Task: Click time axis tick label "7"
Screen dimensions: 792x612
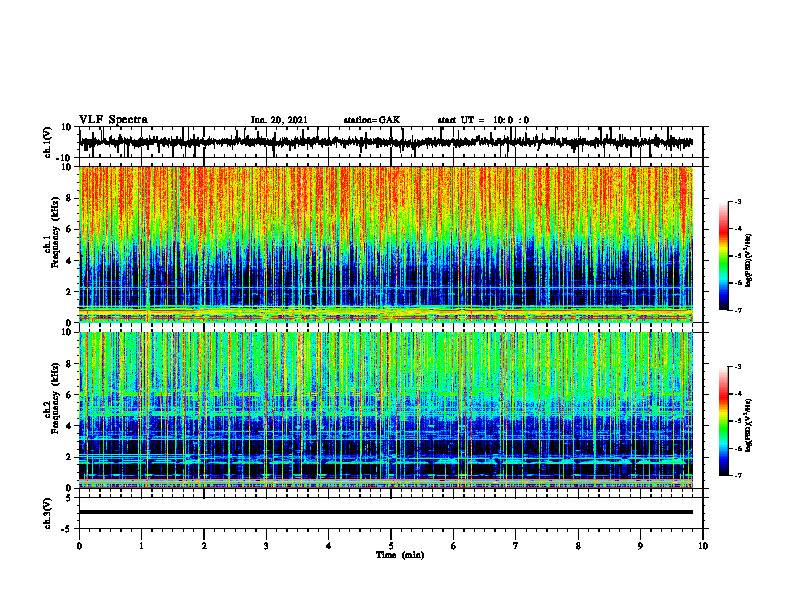Action: pyautogui.click(x=516, y=546)
